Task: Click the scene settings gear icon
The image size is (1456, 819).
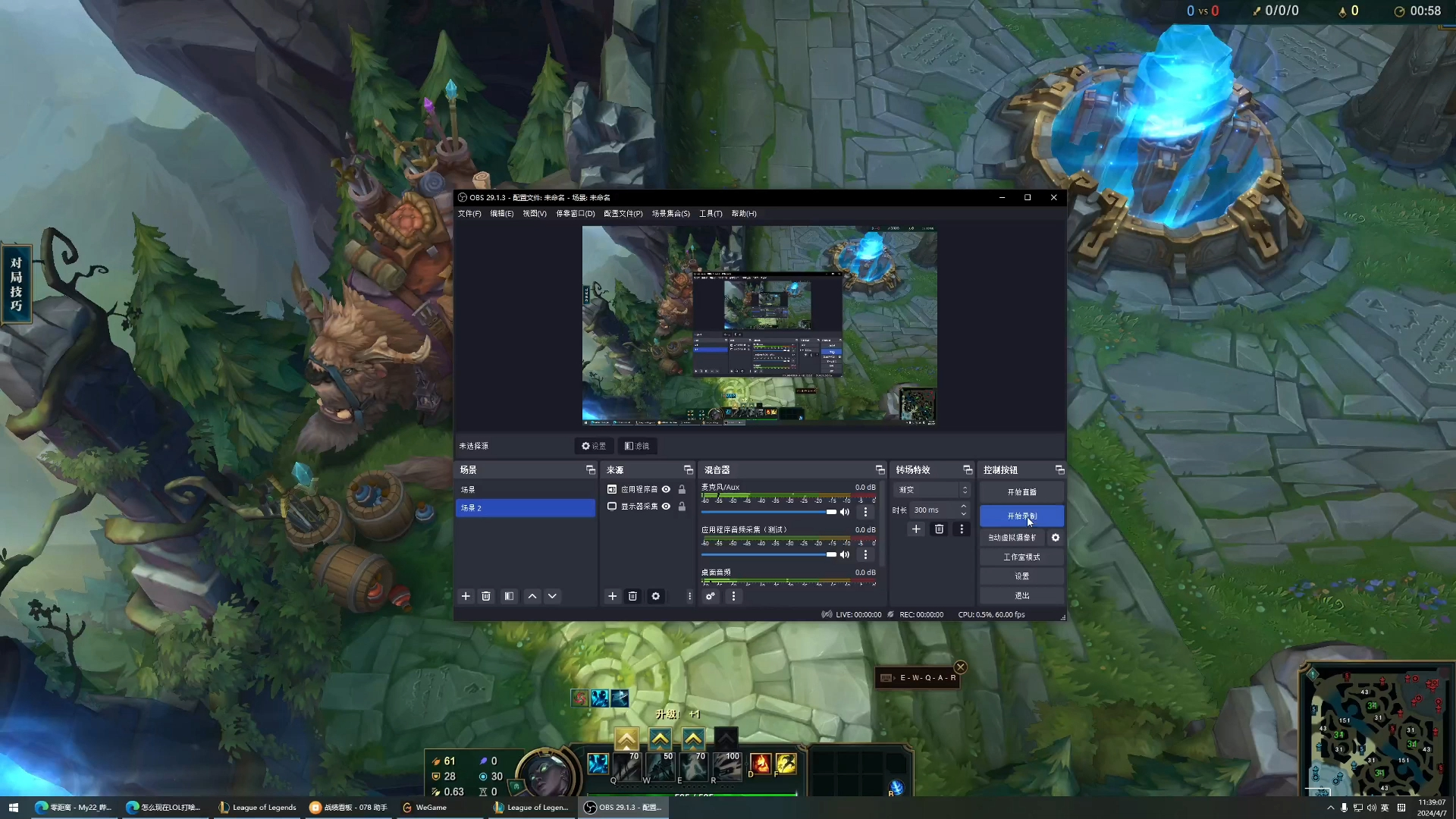Action: [583, 446]
